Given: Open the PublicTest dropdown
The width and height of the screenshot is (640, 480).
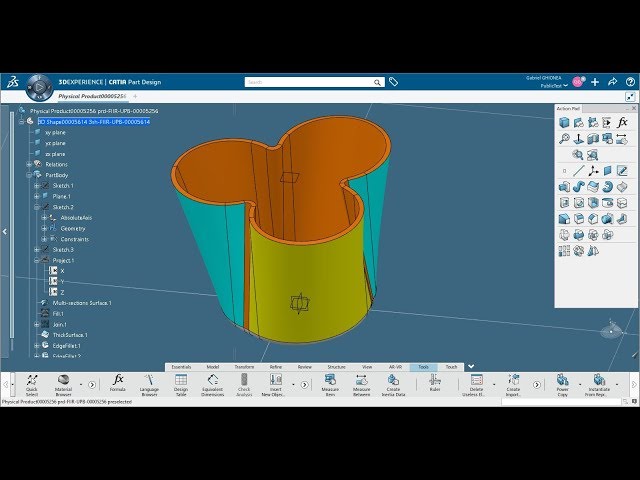Looking at the screenshot, I should (x=554, y=86).
